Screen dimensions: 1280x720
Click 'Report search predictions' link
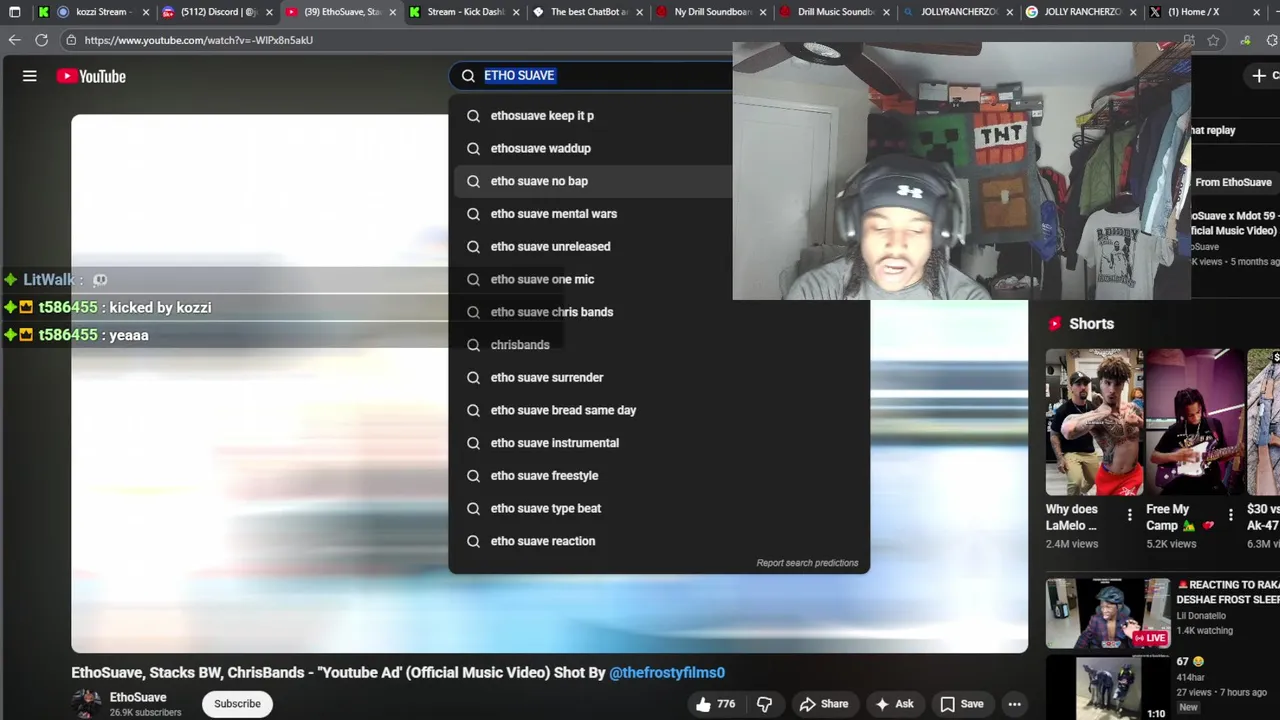point(807,563)
